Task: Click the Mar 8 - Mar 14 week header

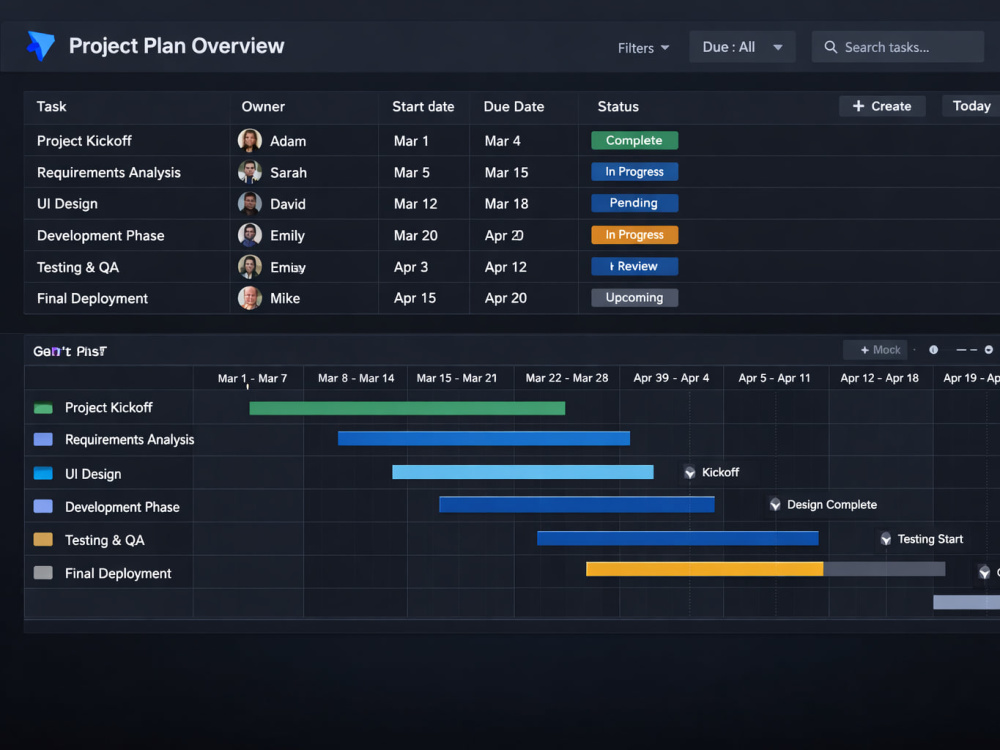Action: (356, 378)
